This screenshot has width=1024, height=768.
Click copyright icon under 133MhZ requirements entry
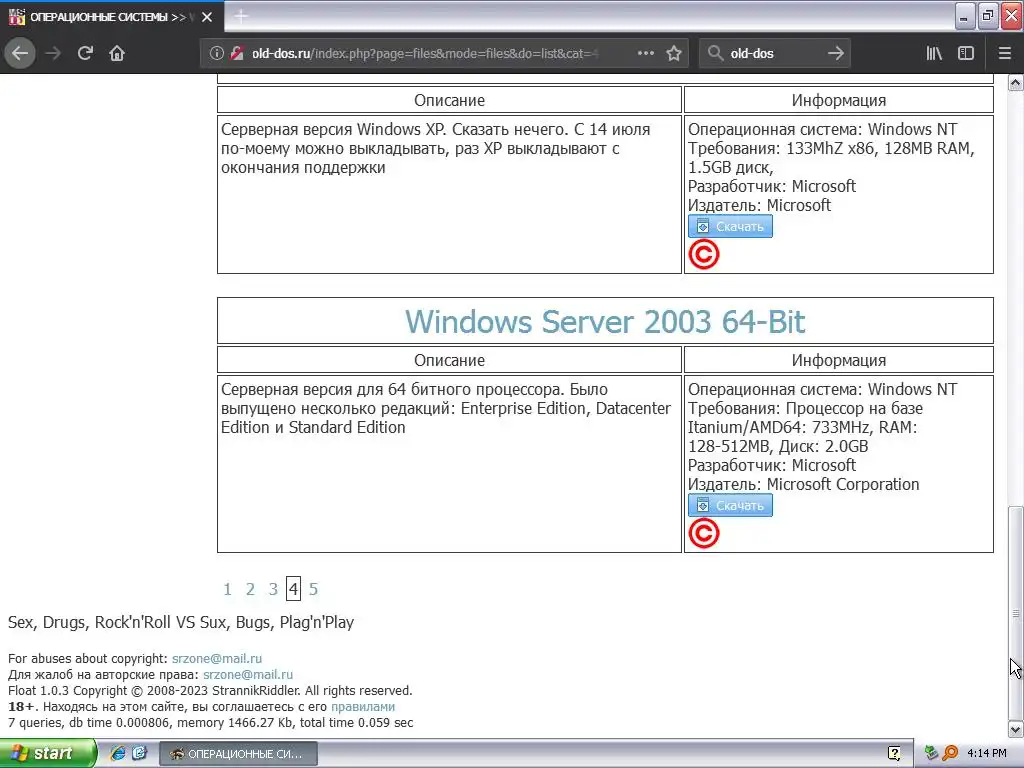click(703, 255)
